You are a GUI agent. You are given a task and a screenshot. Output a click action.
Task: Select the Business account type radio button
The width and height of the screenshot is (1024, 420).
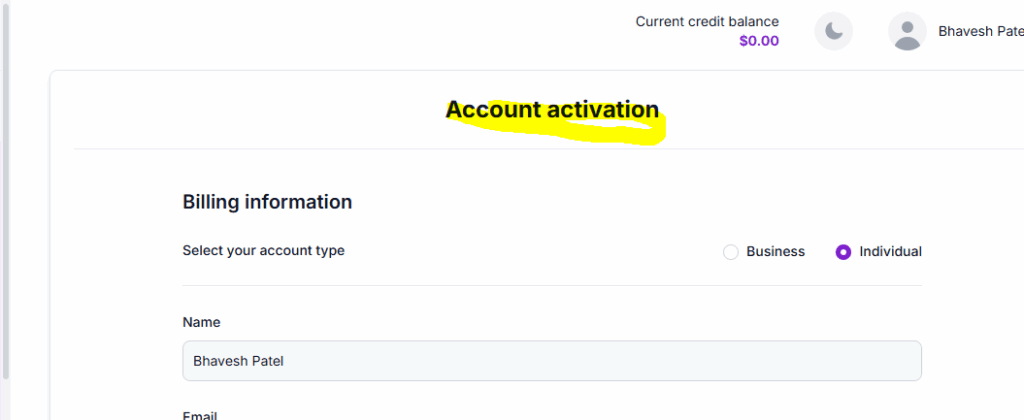point(730,252)
